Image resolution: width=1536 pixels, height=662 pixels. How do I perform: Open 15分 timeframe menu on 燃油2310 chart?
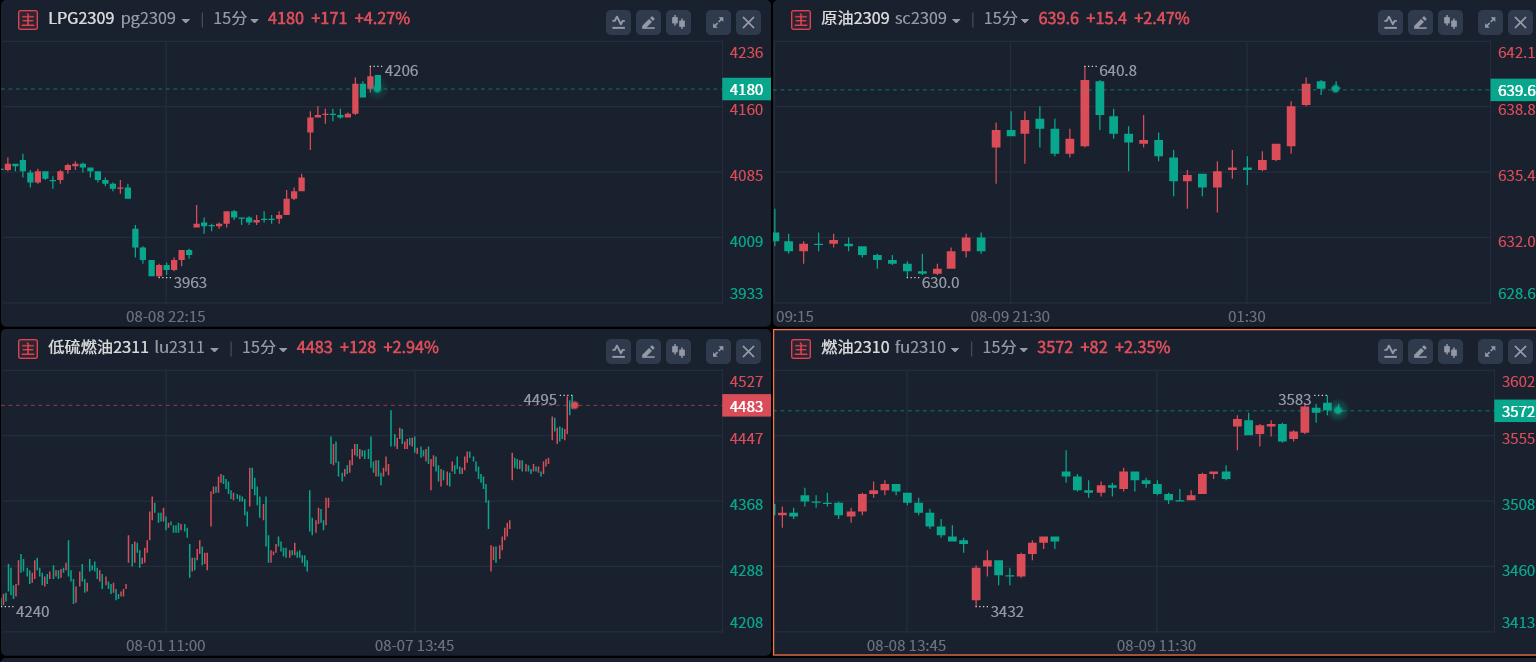1005,348
